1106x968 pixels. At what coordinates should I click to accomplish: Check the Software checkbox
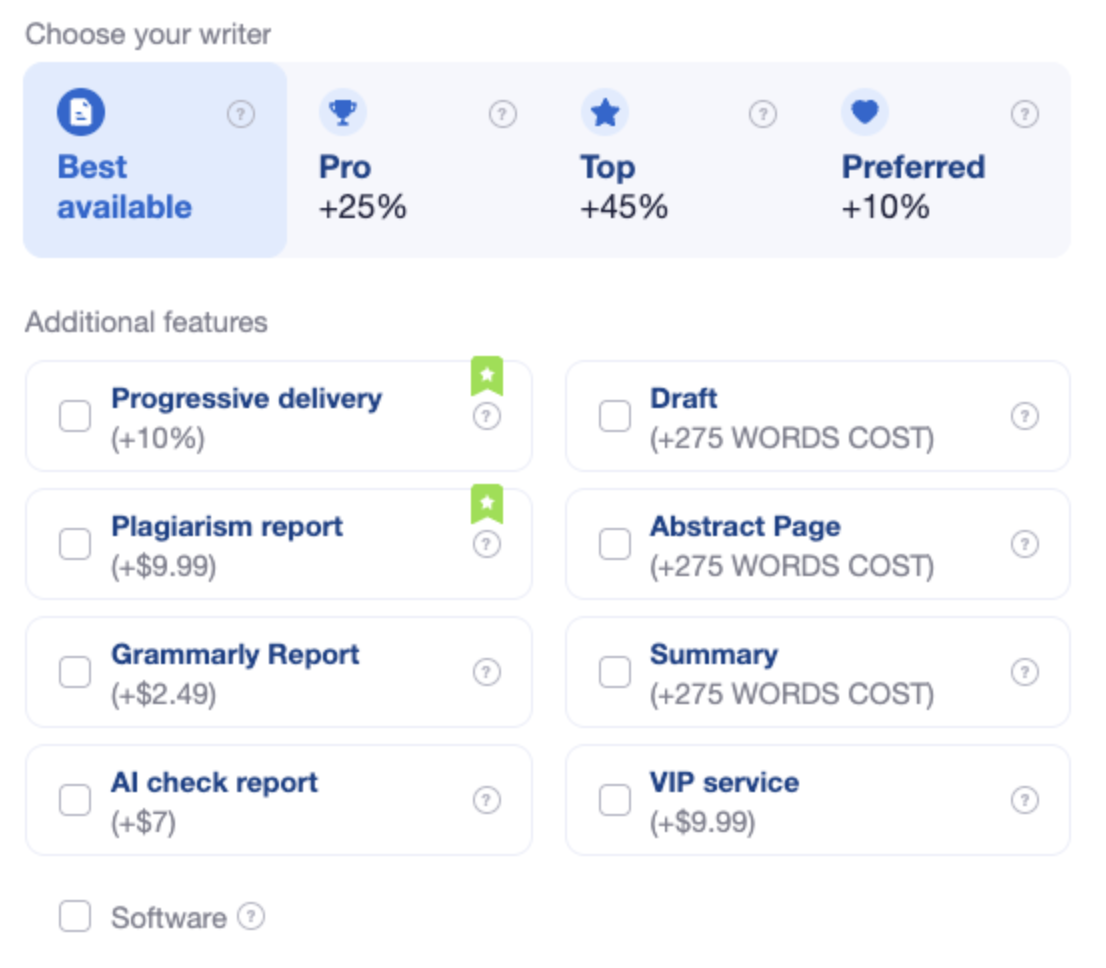click(x=75, y=916)
